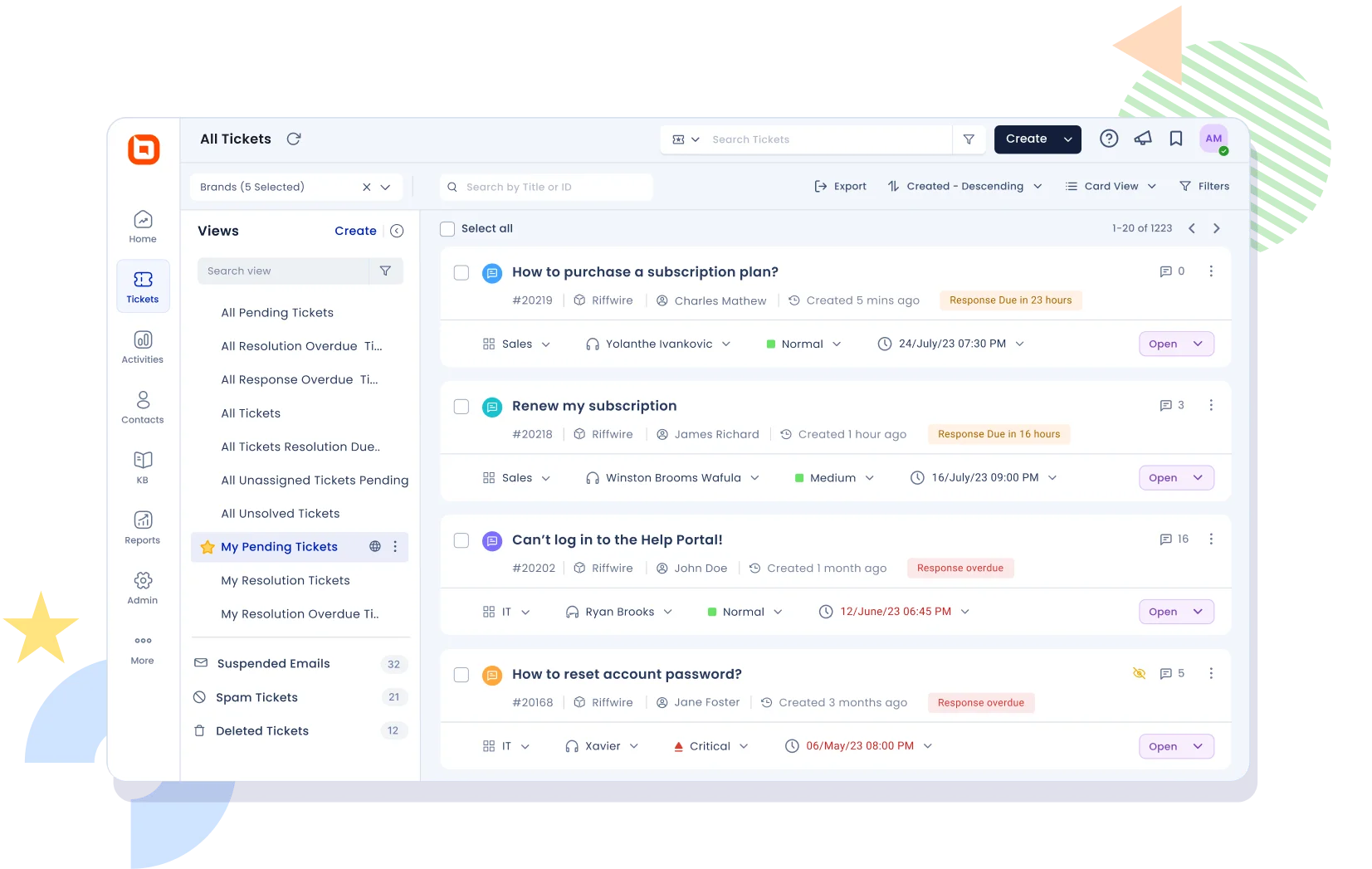This screenshot has width=1372, height=869.
Task: Select the 'How to purchase a subscription plan?' ticket checkbox
Action: 461,272
